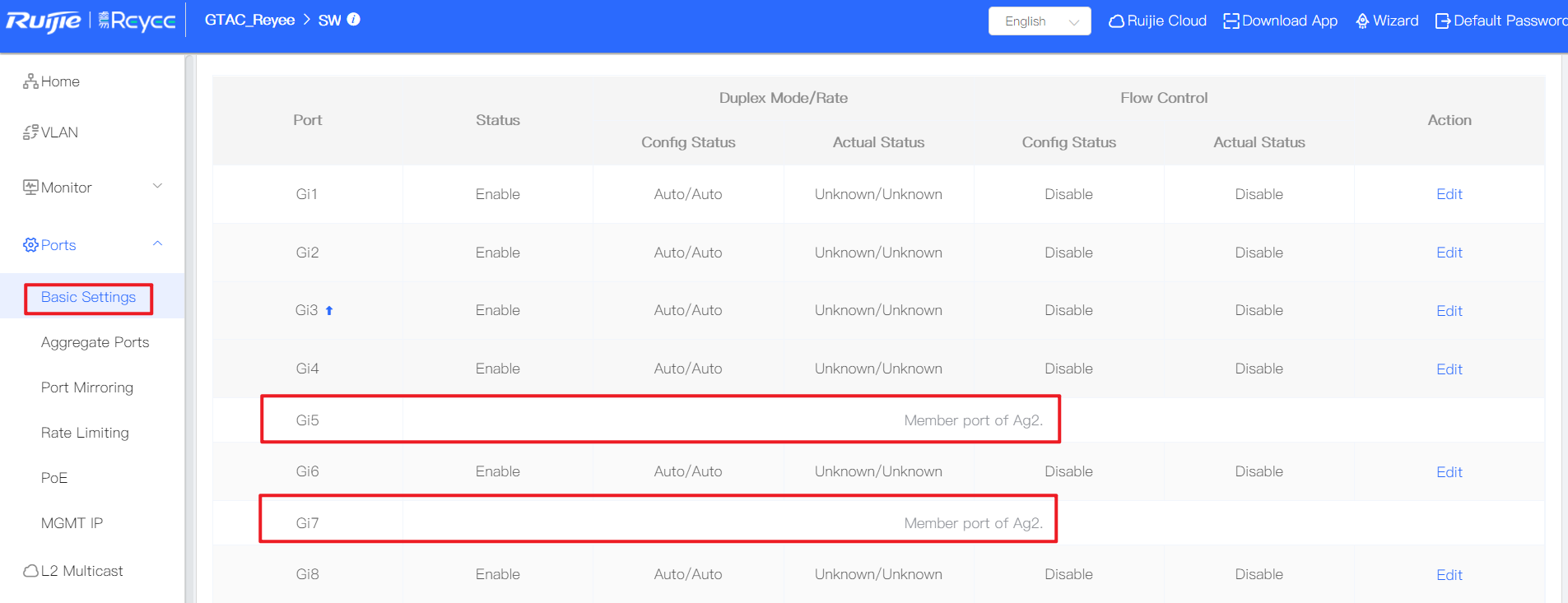Click the Port column header
The height and width of the screenshot is (603, 1568).
pos(308,120)
